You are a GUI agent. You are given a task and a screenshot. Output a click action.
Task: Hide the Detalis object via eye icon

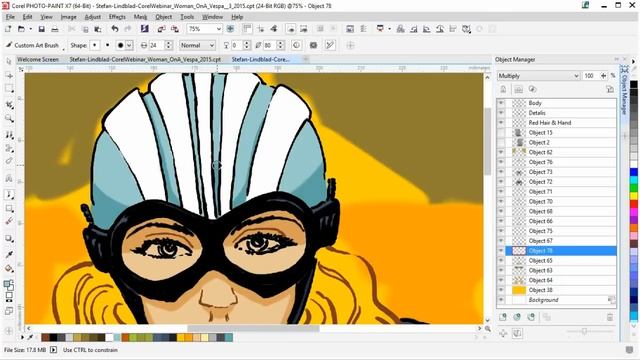point(501,113)
